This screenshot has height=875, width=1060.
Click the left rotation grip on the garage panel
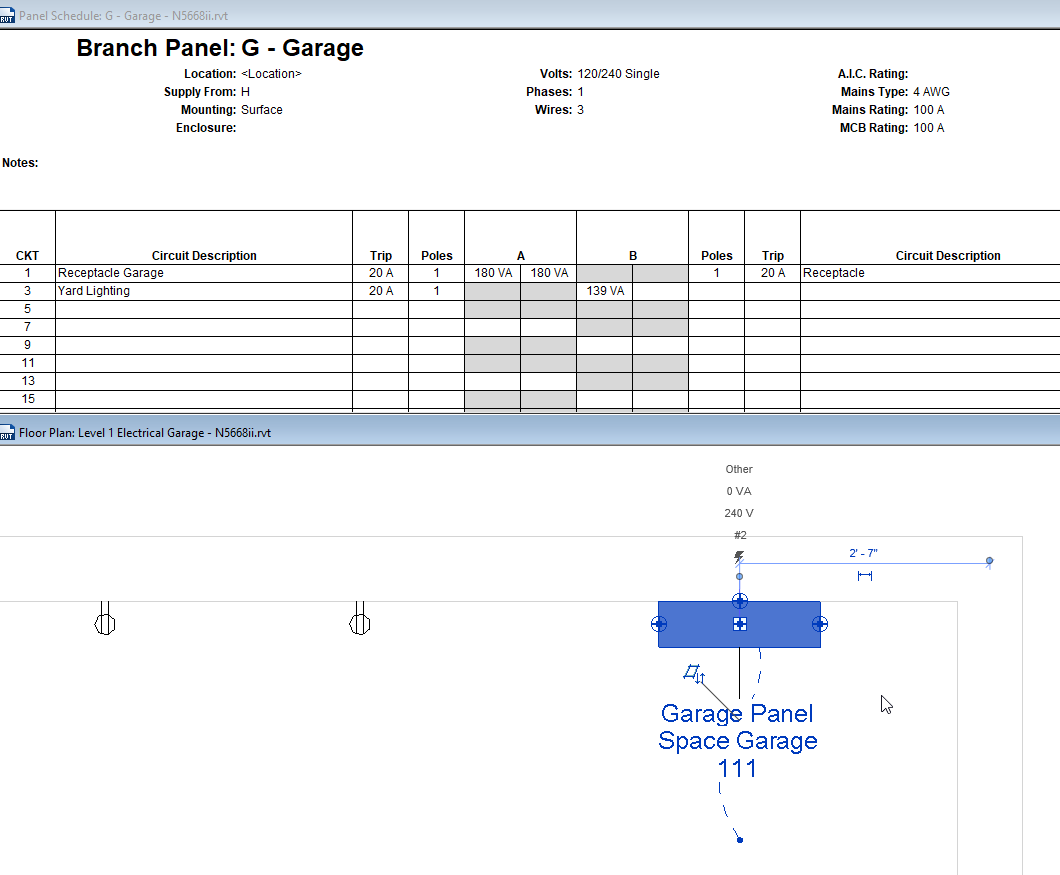click(658, 623)
